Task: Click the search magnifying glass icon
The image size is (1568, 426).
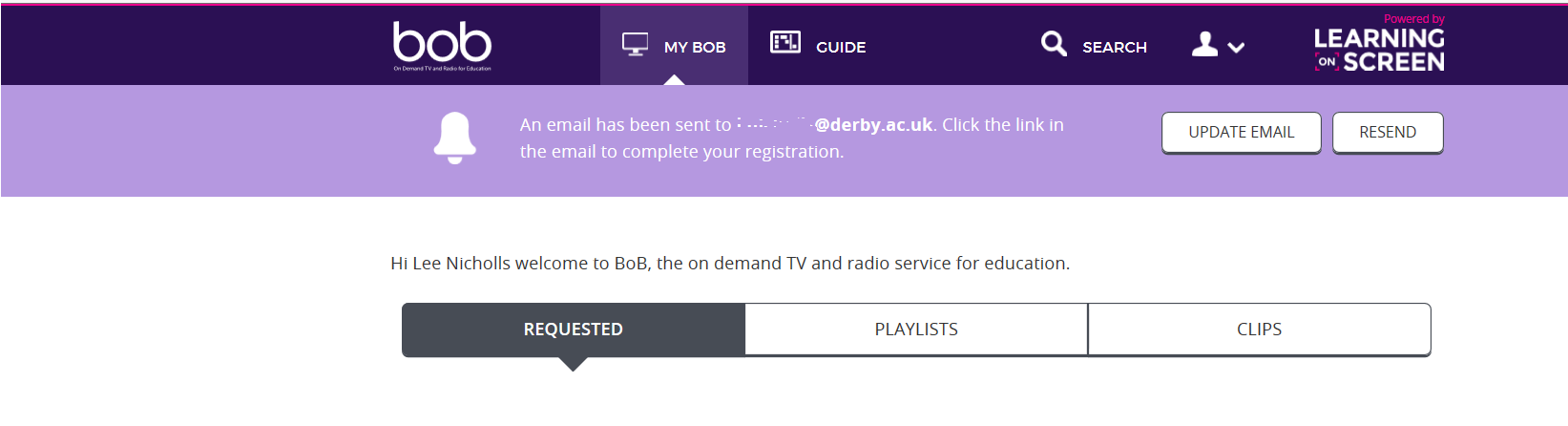Action: click(1054, 44)
